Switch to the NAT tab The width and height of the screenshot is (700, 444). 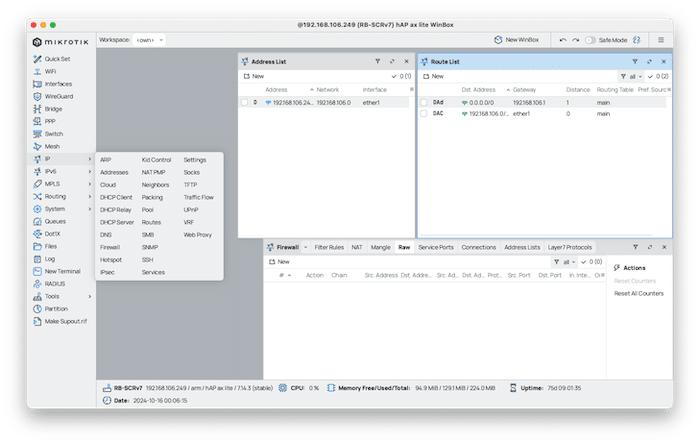[357, 247]
